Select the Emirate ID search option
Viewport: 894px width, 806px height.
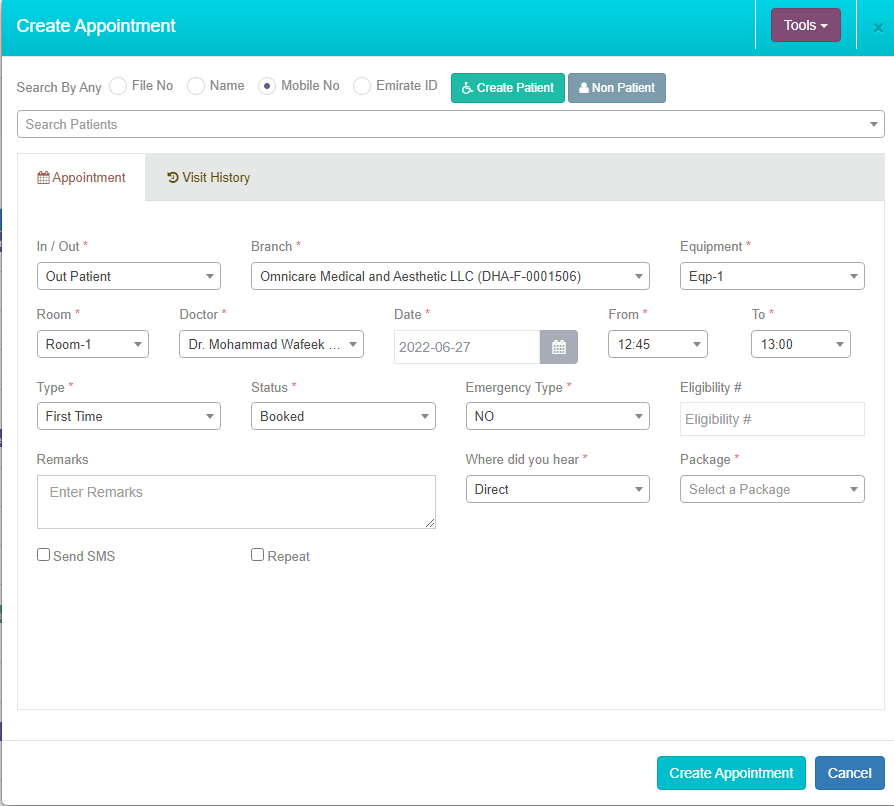click(x=361, y=86)
